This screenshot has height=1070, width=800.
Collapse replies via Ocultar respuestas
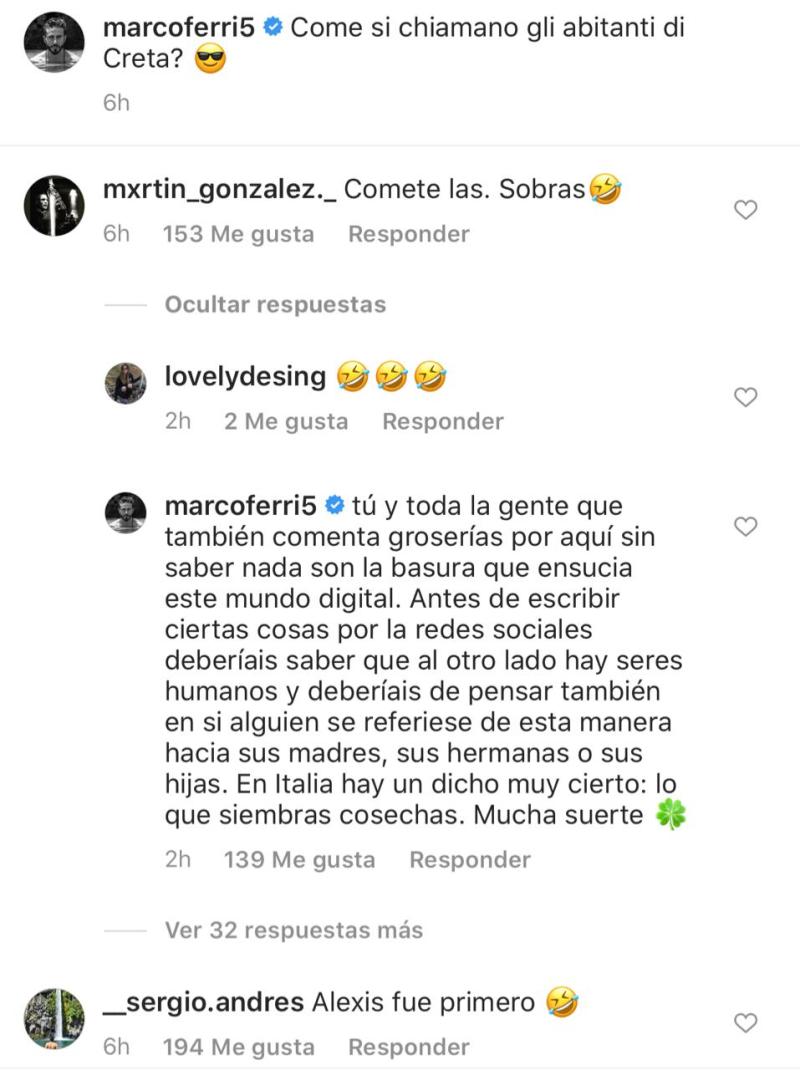275,304
